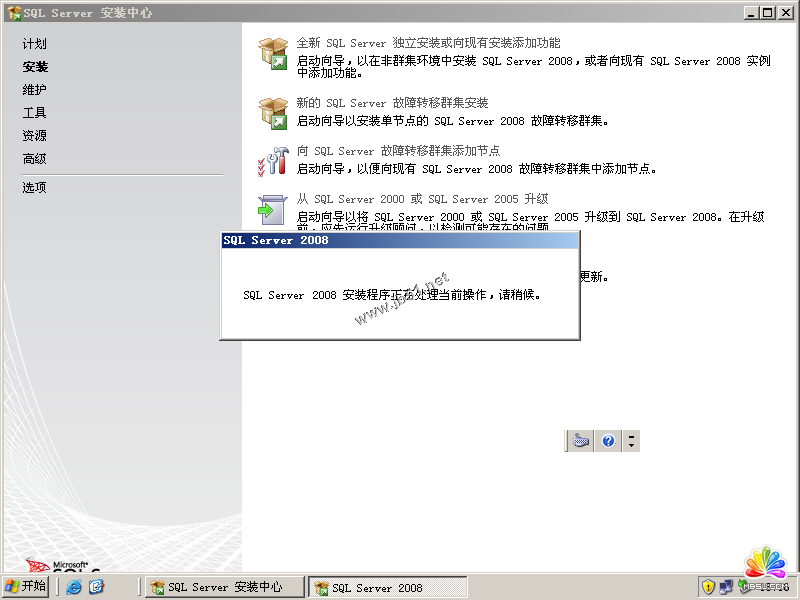
Task: Click link 全新 SQL Server 独立安装
Action: [428, 44]
